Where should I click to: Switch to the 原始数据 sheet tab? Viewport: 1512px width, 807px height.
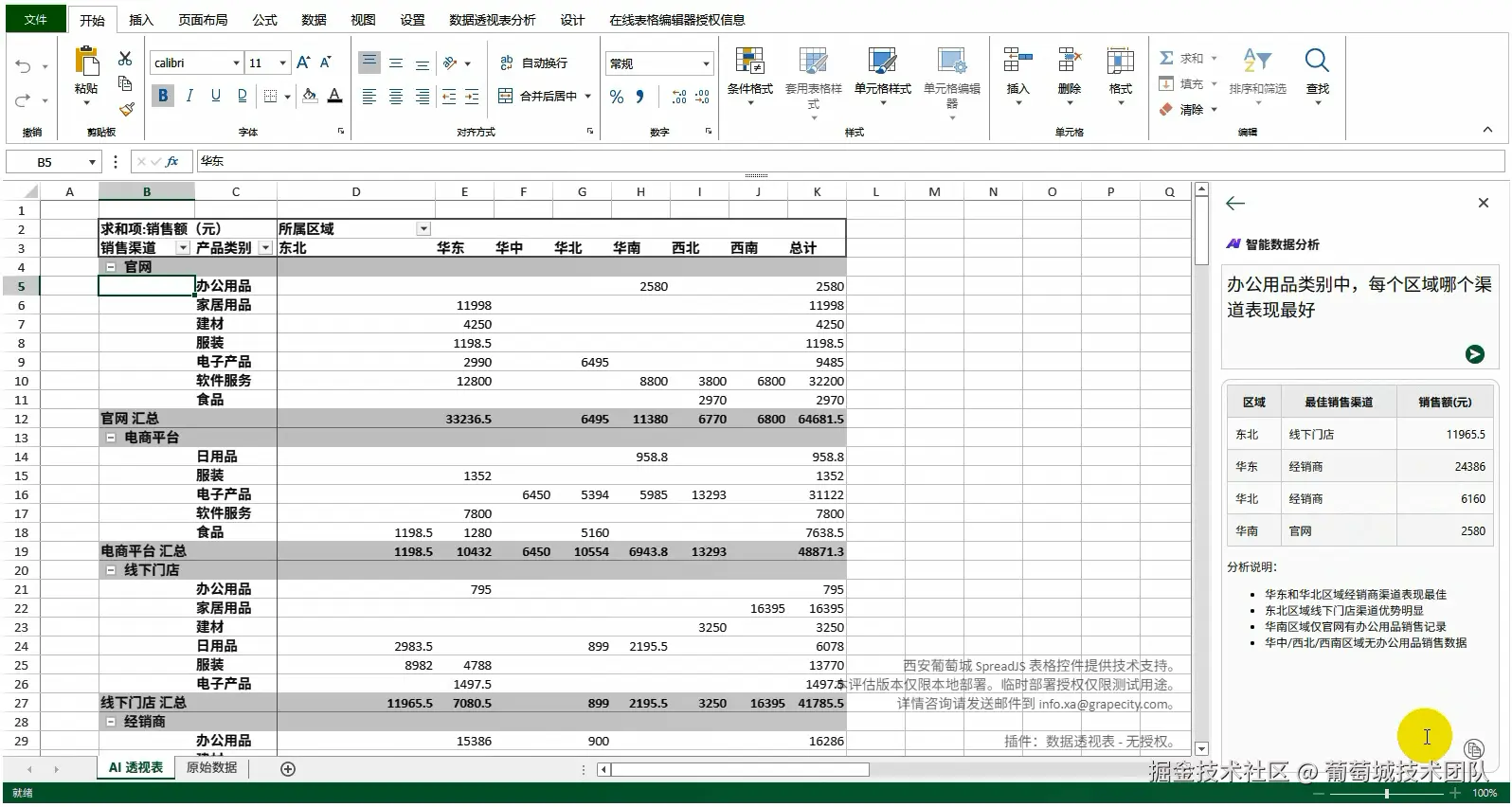point(211,768)
